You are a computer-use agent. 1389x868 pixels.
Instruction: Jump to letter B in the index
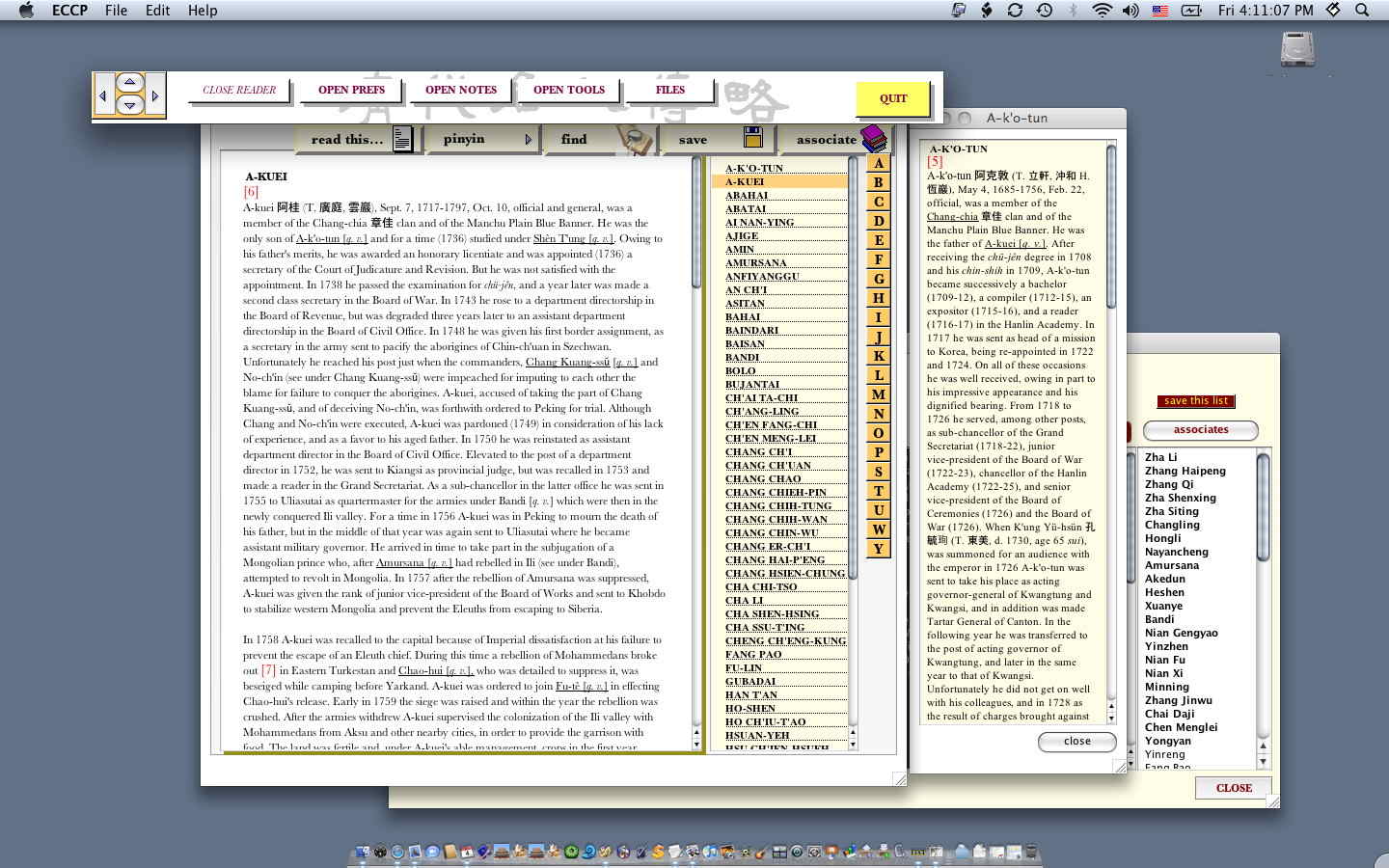point(879,182)
